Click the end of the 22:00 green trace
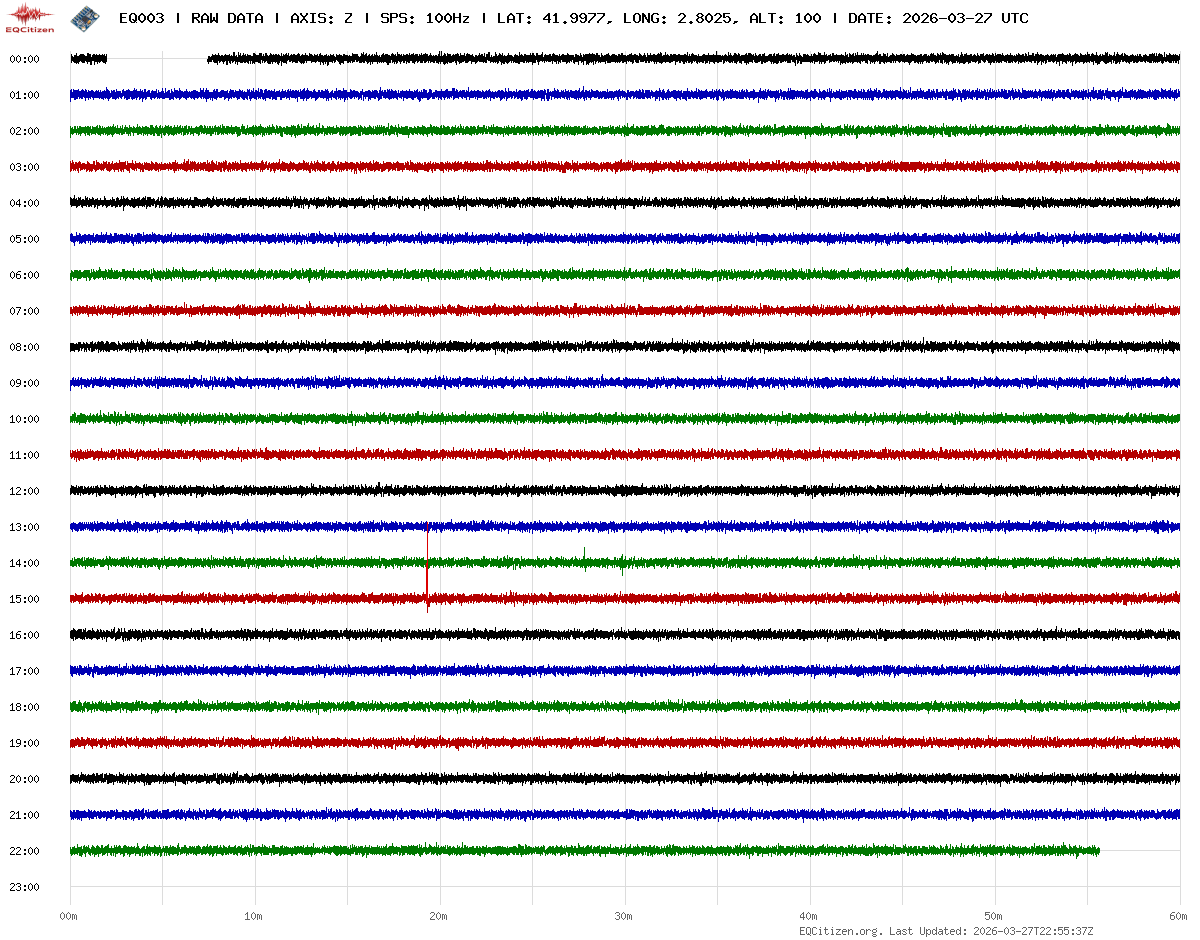Viewport: 1200px width, 940px height. click(x=1098, y=851)
